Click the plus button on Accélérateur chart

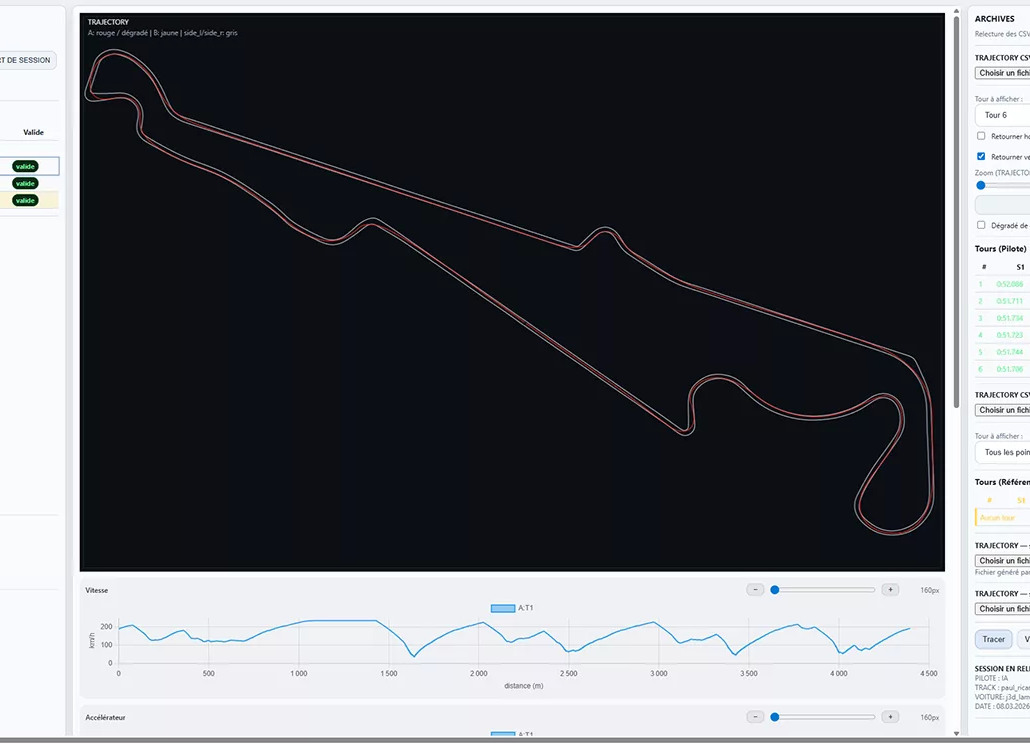pos(890,717)
